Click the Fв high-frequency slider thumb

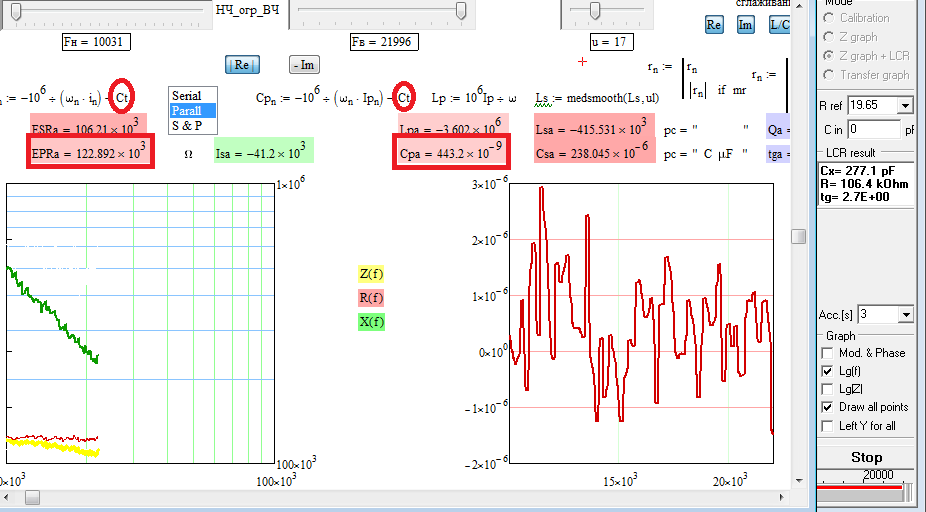point(461,11)
